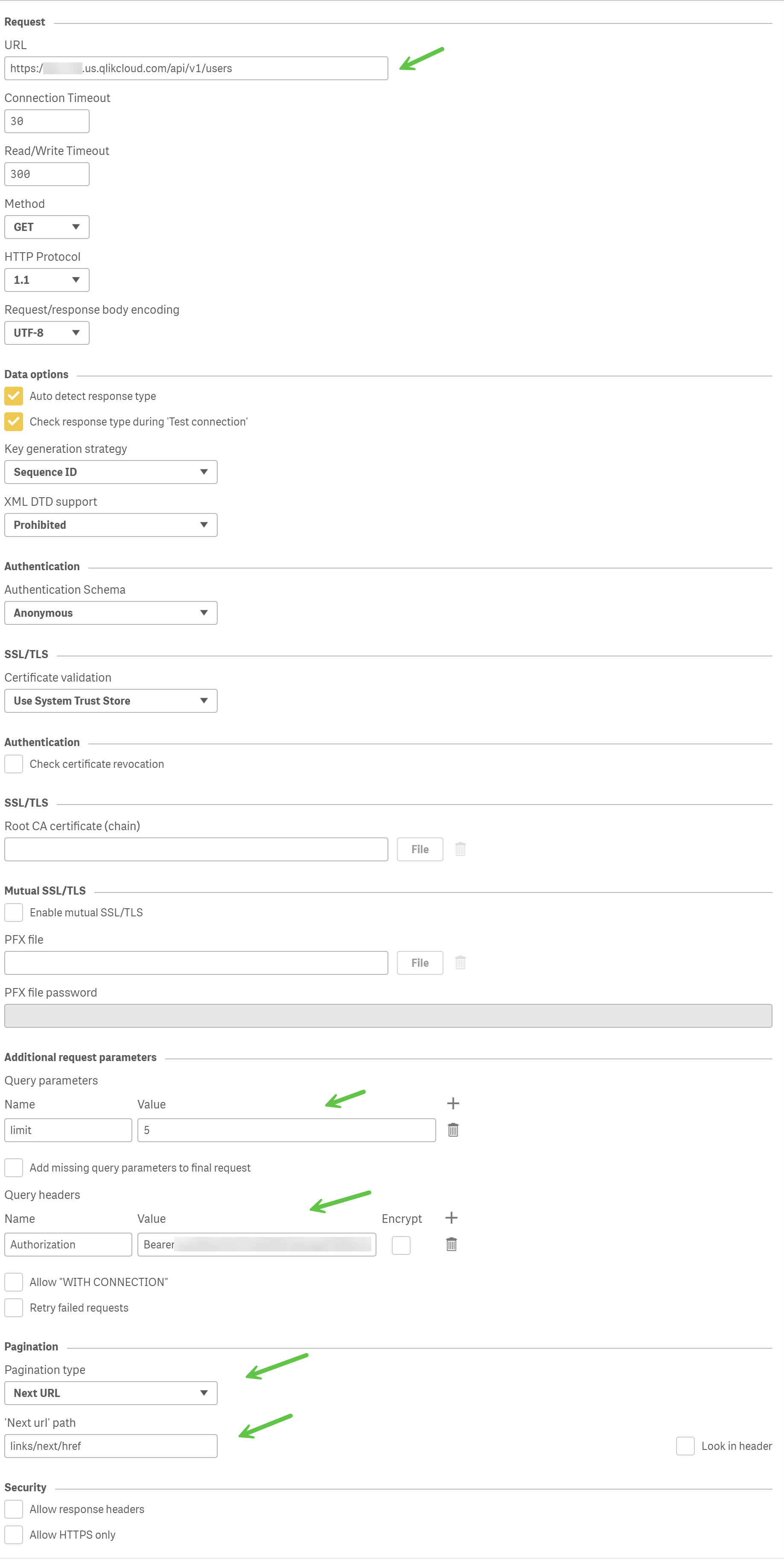Screen dimensions: 784x1560
Task: Delete the Authorization query header
Action: point(452,1245)
